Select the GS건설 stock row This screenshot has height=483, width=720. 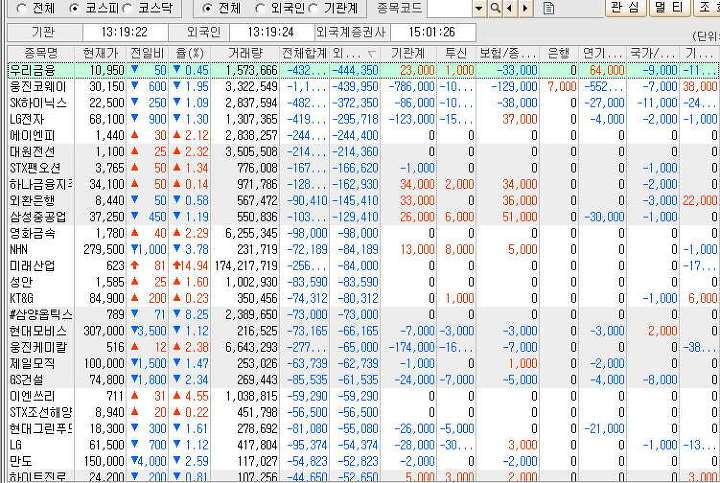click(363, 380)
